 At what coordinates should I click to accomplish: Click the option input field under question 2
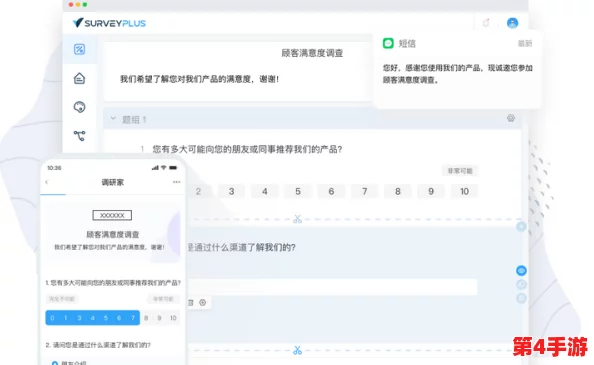point(332,287)
